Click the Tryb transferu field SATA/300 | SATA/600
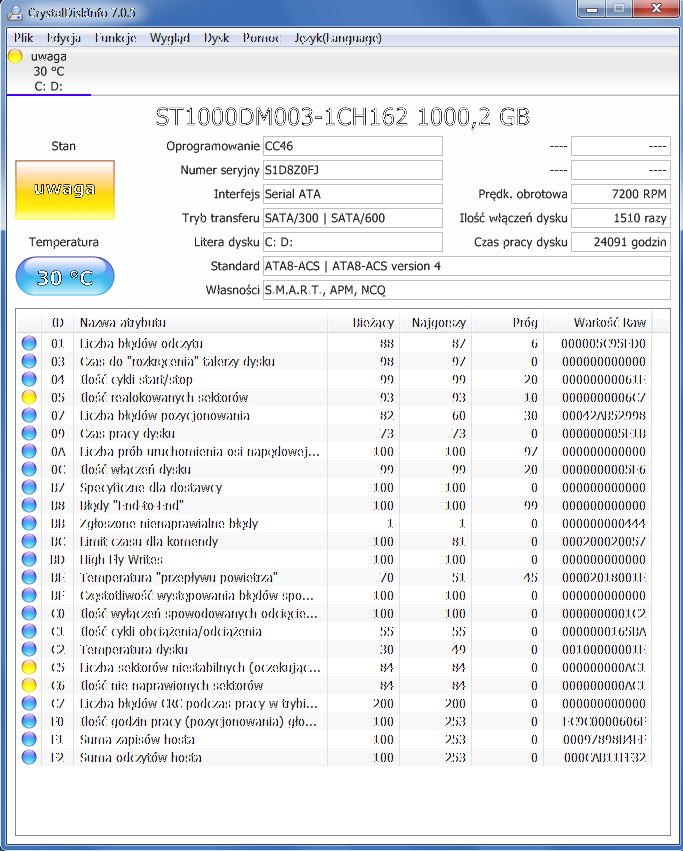The height and width of the screenshot is (851, 683). click(x=353, y=218)
